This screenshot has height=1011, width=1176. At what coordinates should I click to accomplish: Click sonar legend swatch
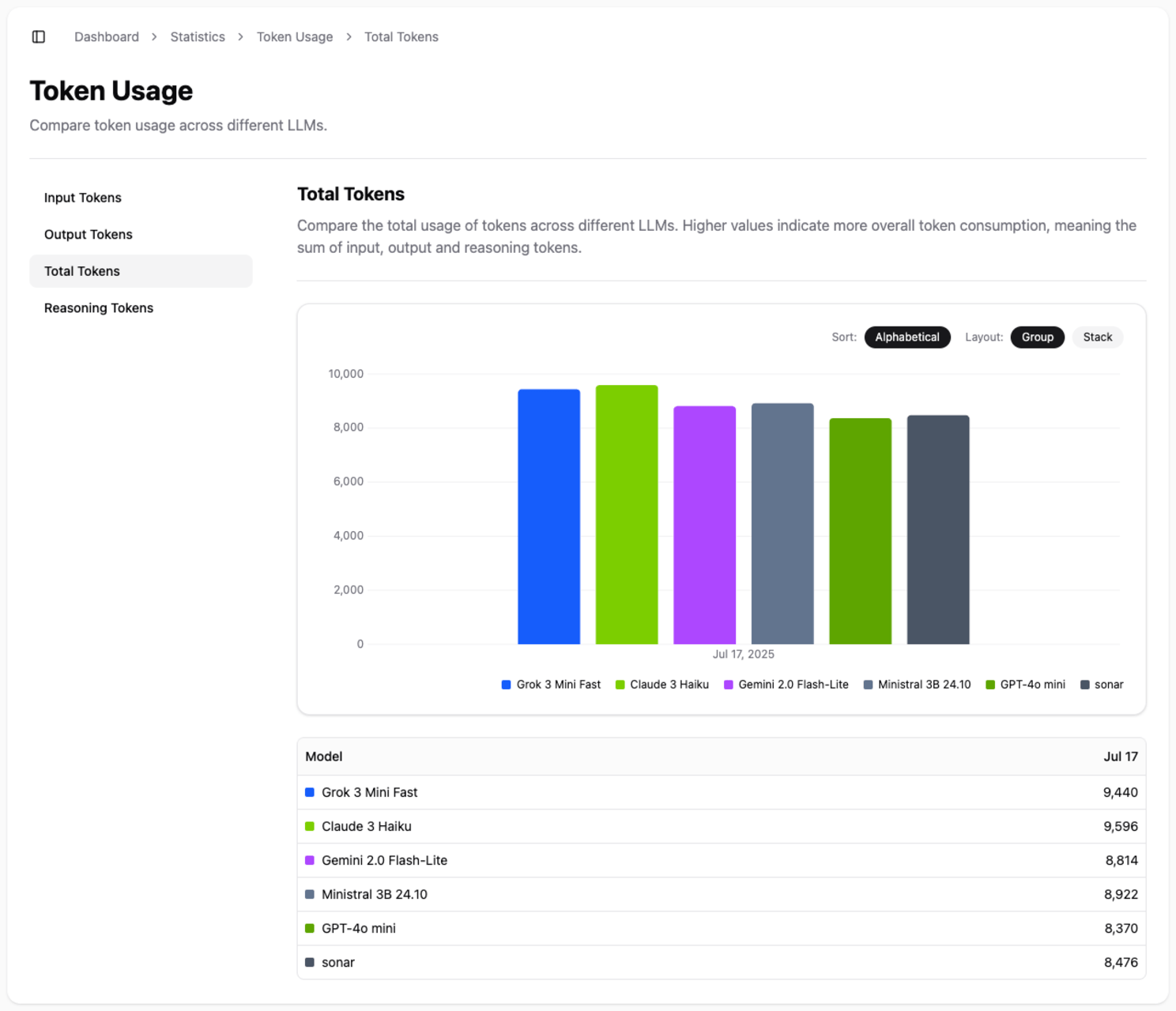pos(1085,685)
